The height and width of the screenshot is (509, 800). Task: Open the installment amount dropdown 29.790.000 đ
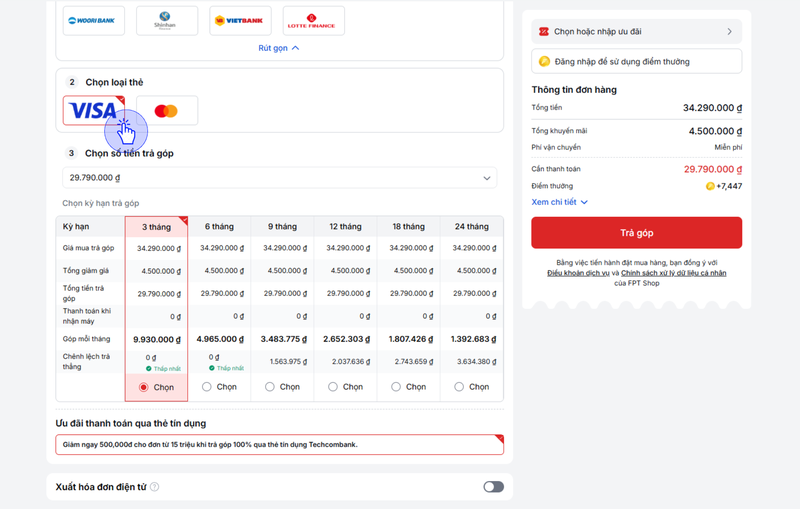pyautogui.click(x=280, y=177)
